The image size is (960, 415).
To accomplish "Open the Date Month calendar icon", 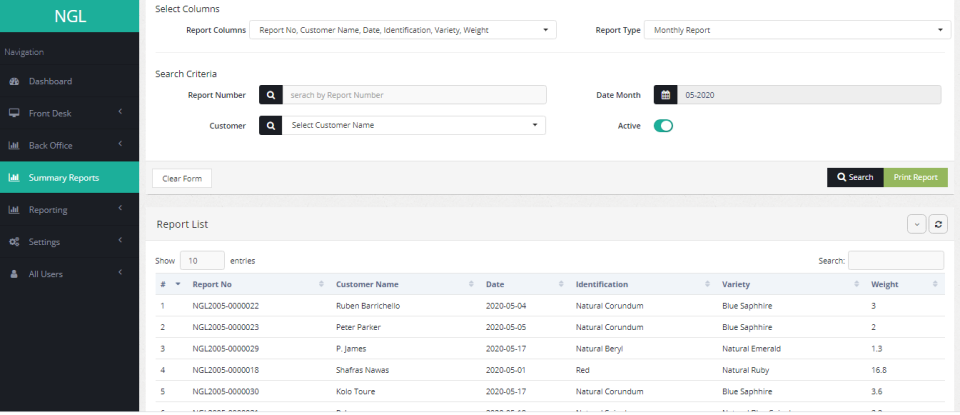I will 666,95.
